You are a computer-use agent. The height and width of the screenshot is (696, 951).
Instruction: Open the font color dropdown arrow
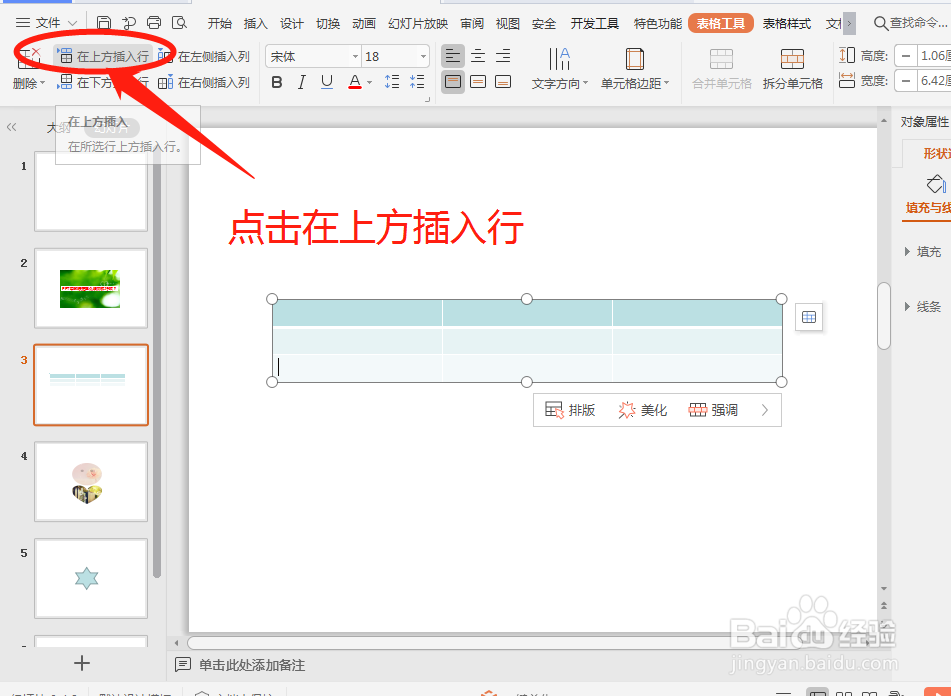(369, 82)
